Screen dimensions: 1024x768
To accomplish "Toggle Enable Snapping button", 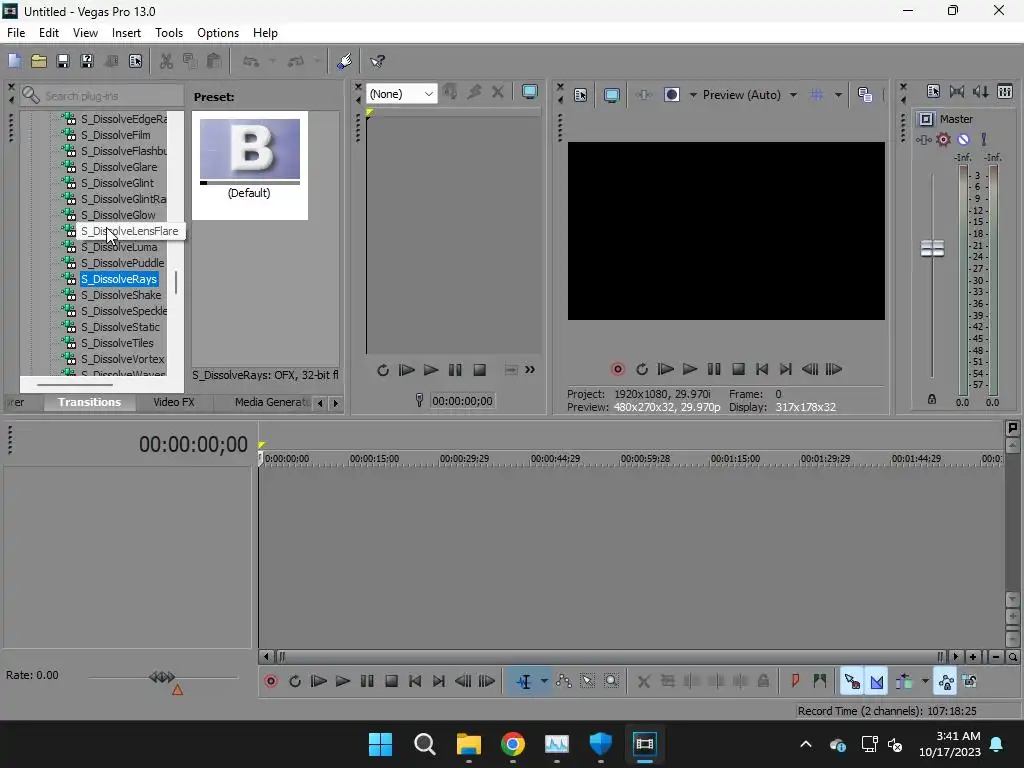I will [852, 682].
